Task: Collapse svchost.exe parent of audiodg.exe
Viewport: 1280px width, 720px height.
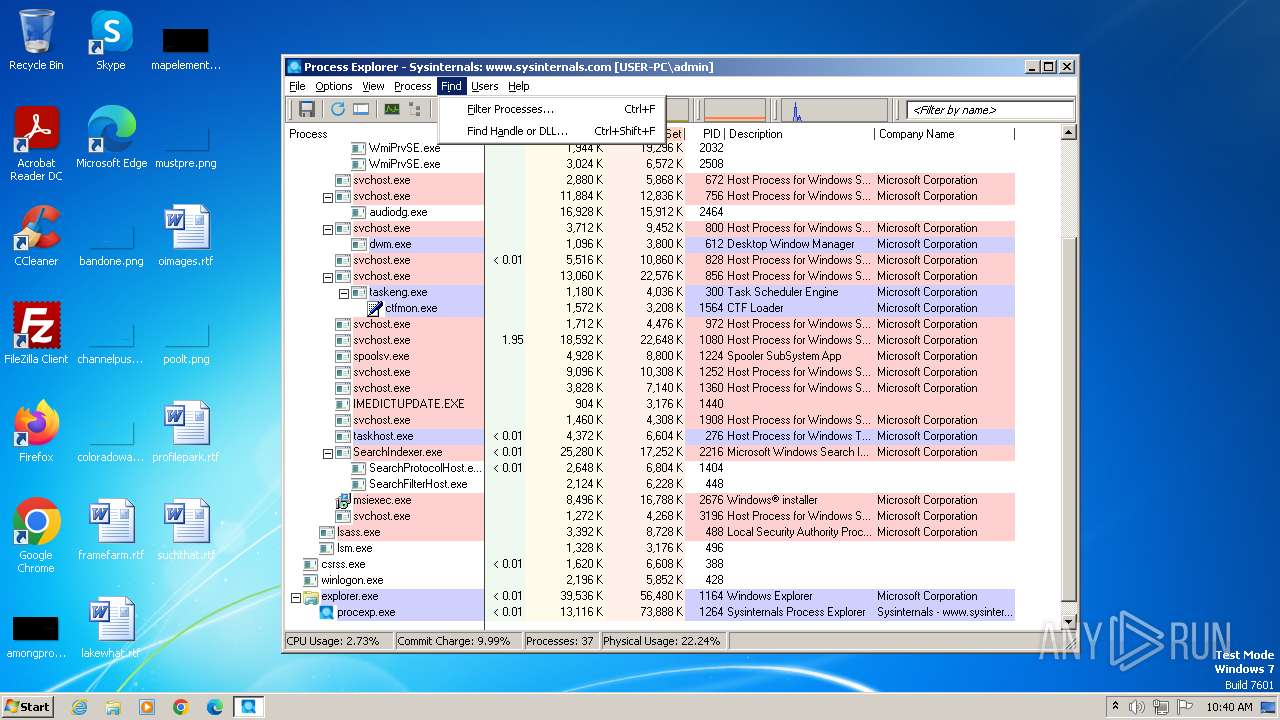Action: (x=327, y=197)
